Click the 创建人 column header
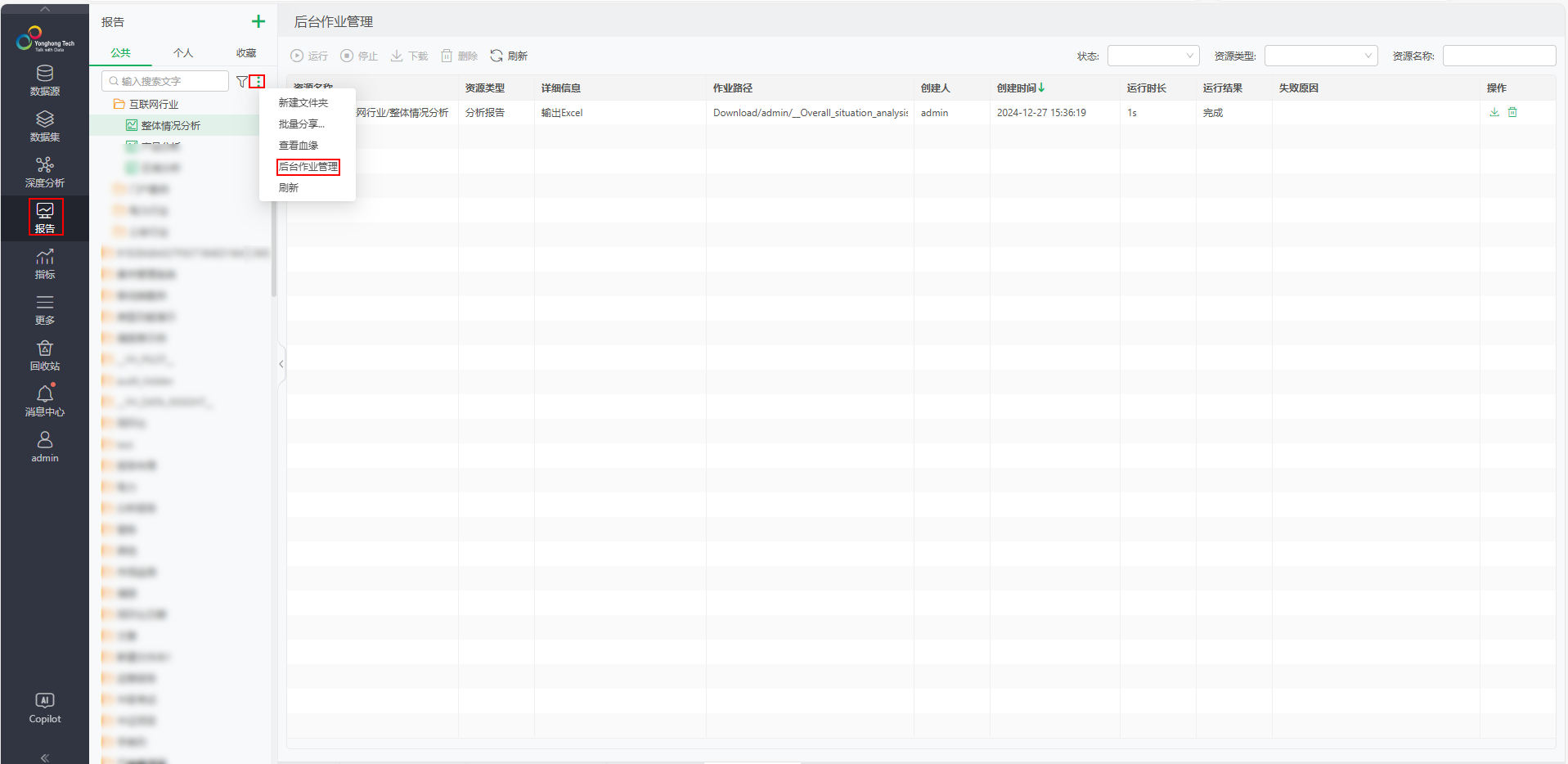 point(936,88)
